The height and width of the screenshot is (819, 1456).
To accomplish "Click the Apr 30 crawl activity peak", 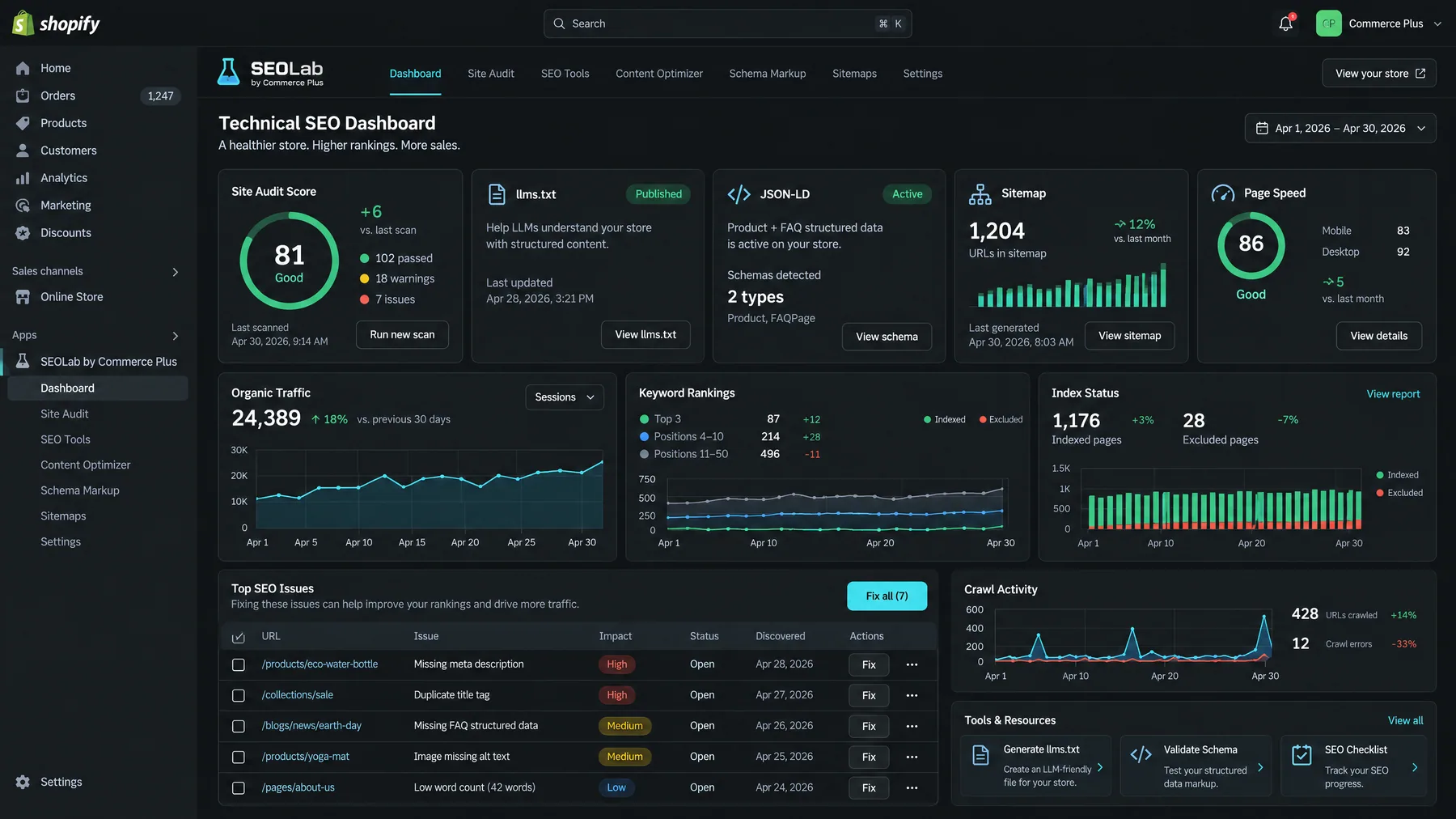I will pos(1263,617).
